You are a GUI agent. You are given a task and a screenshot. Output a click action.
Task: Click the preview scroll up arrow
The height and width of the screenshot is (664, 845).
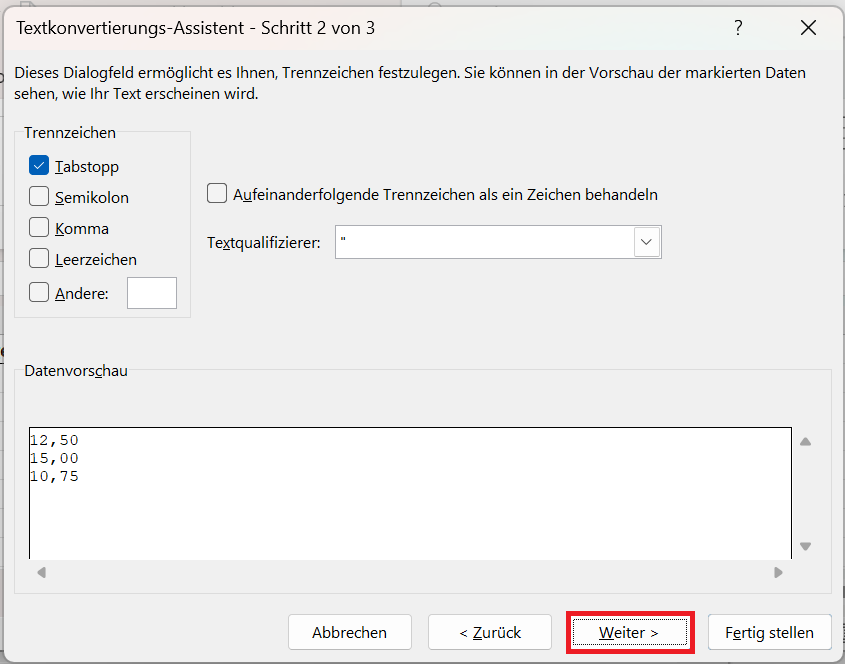click(x=806, y=442)
